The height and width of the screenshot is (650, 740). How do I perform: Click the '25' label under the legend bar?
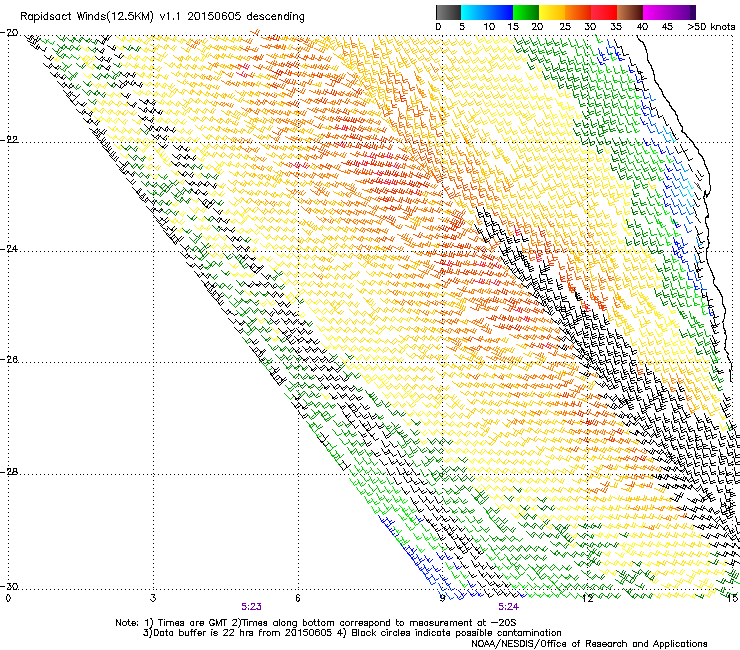(564, 27)
